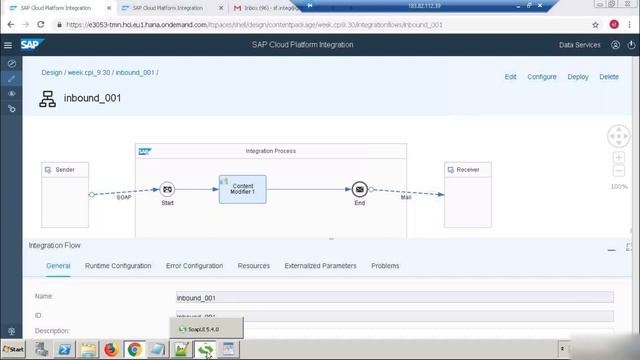Click the SAP logo in header
Screen dimensions: 640x360
coord(31,44)
